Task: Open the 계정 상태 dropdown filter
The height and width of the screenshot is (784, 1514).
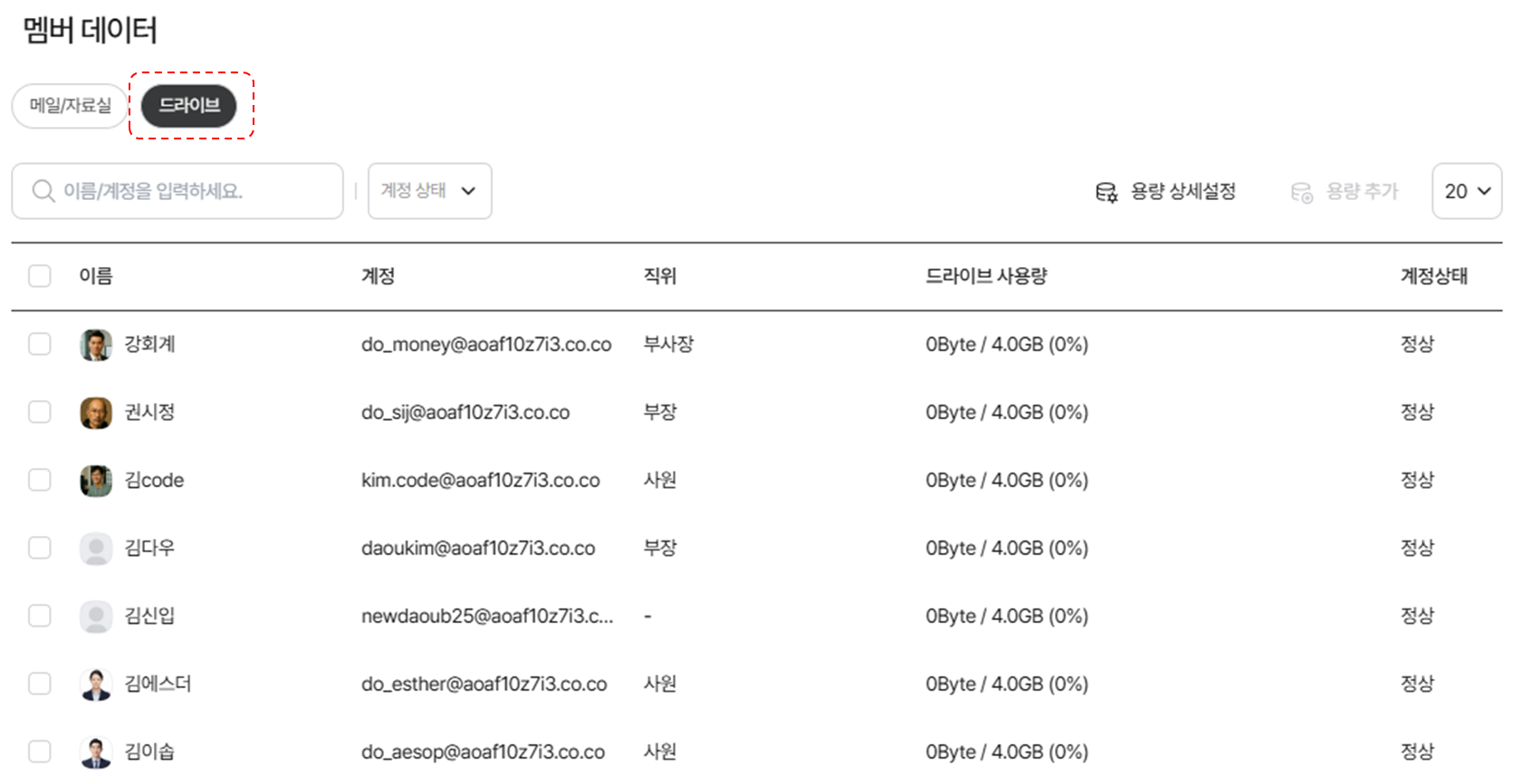Action: [x=429, y=191]
